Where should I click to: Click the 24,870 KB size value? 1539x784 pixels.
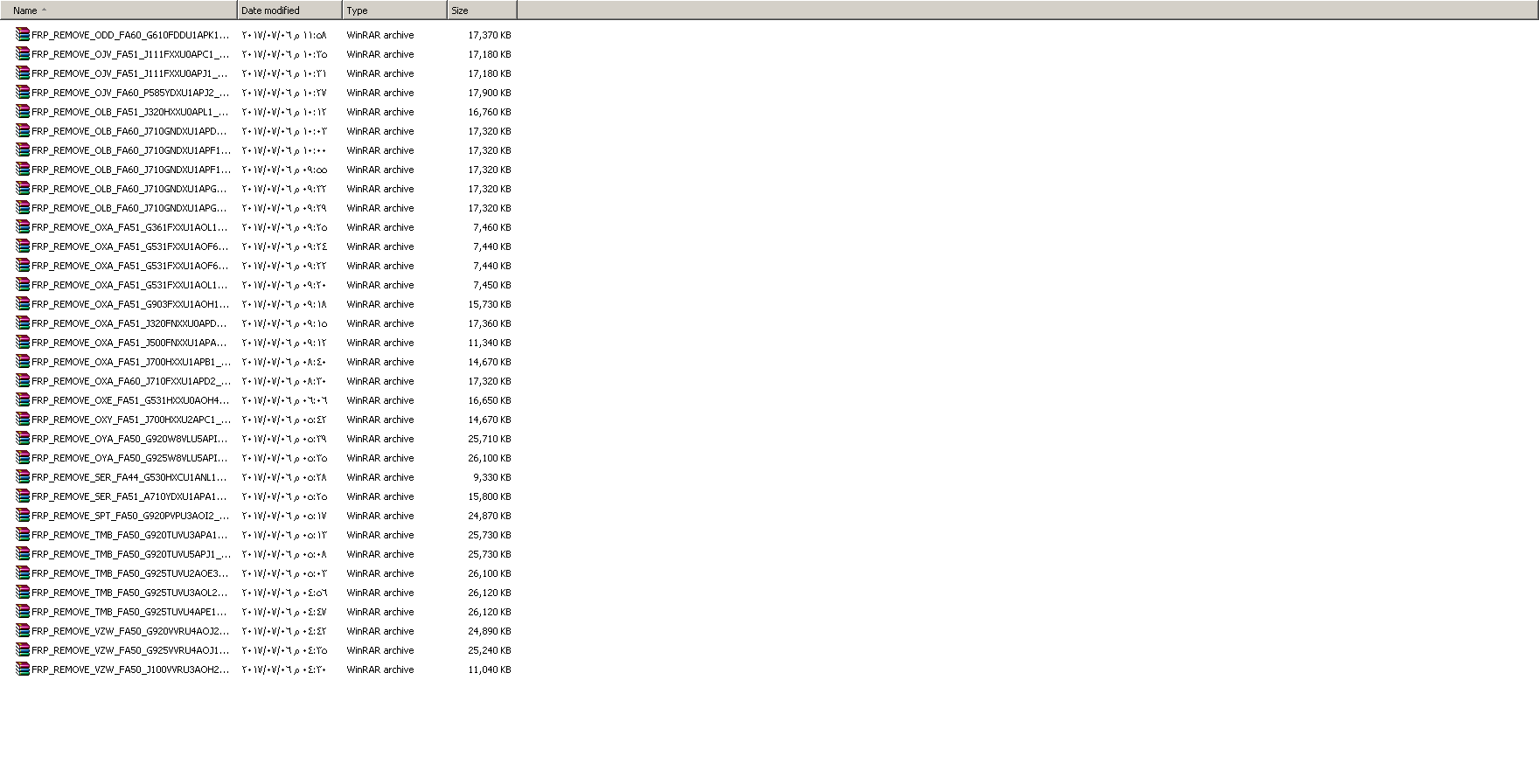coord(490,516)
